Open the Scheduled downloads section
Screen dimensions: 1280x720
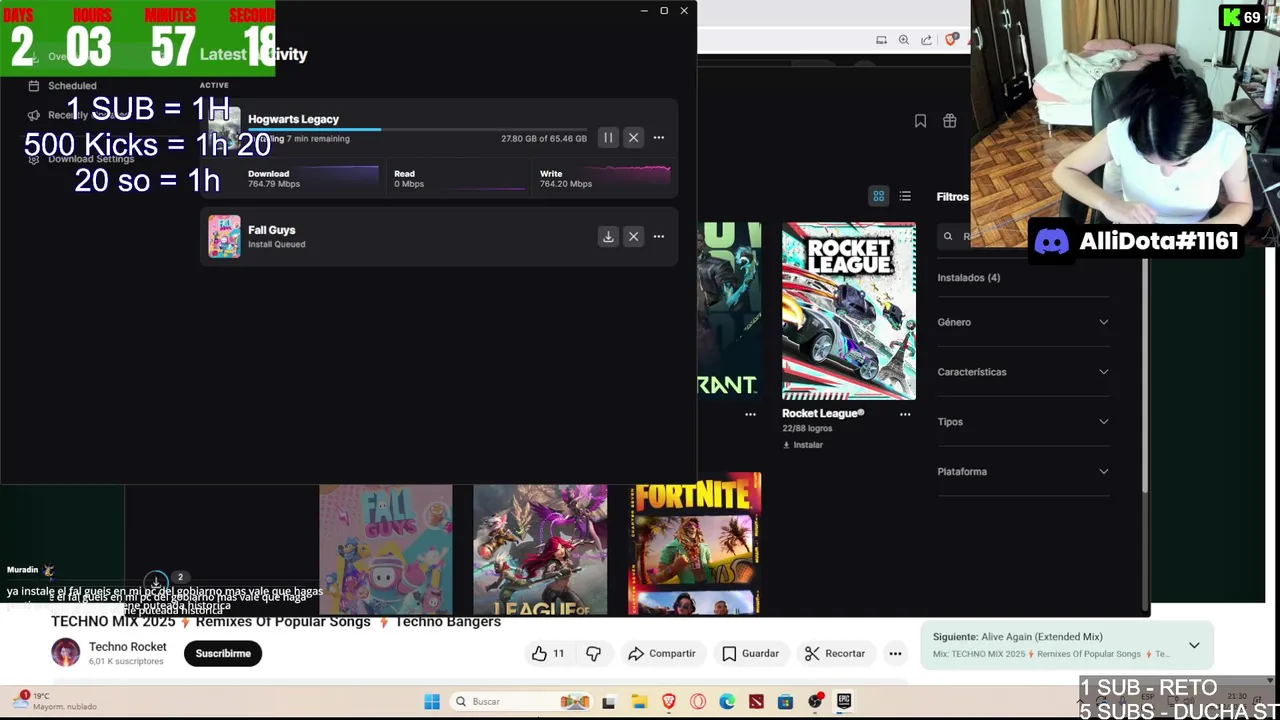[x=72, y=86]
